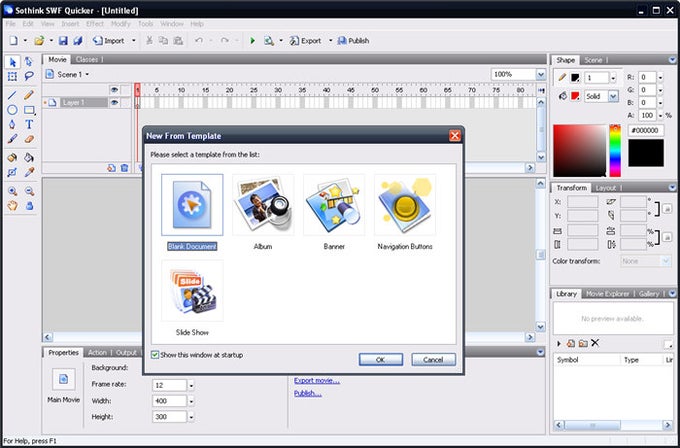Select the Zoom Out tool
Viewport: 680px width, 448px height.
point(29,191)
